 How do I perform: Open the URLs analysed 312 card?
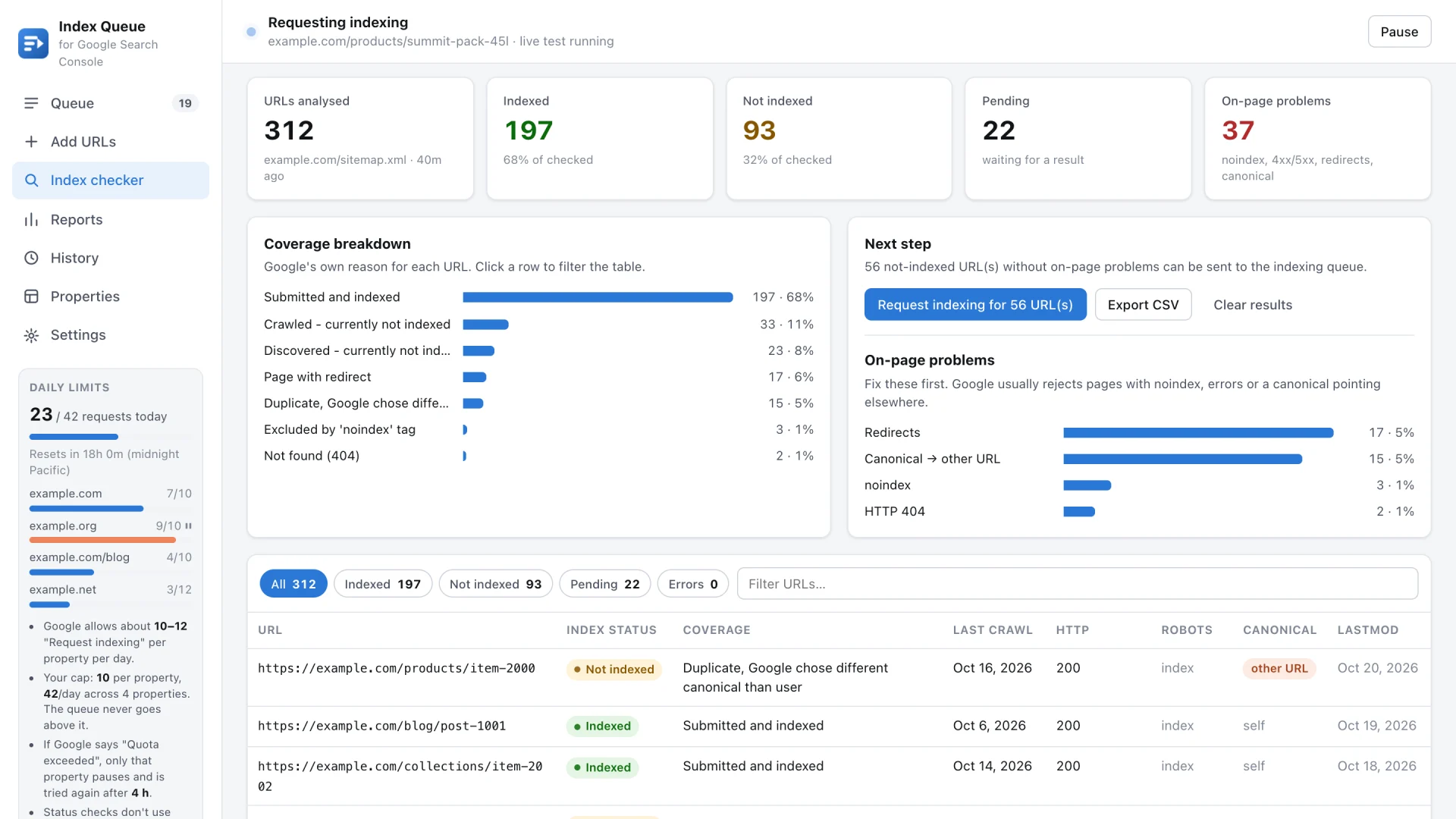[x=360, y=139]
